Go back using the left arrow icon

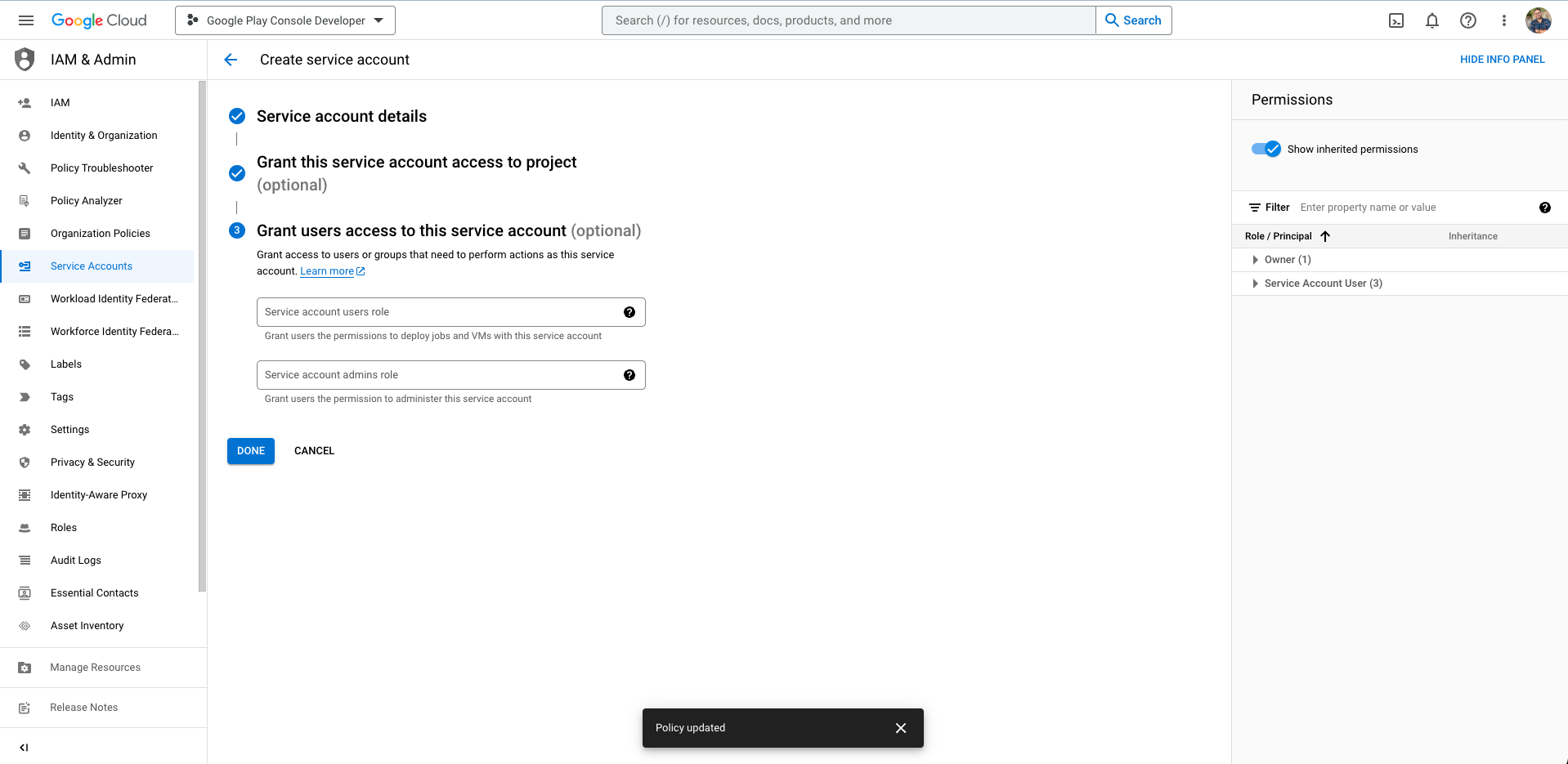pos(231,60)
